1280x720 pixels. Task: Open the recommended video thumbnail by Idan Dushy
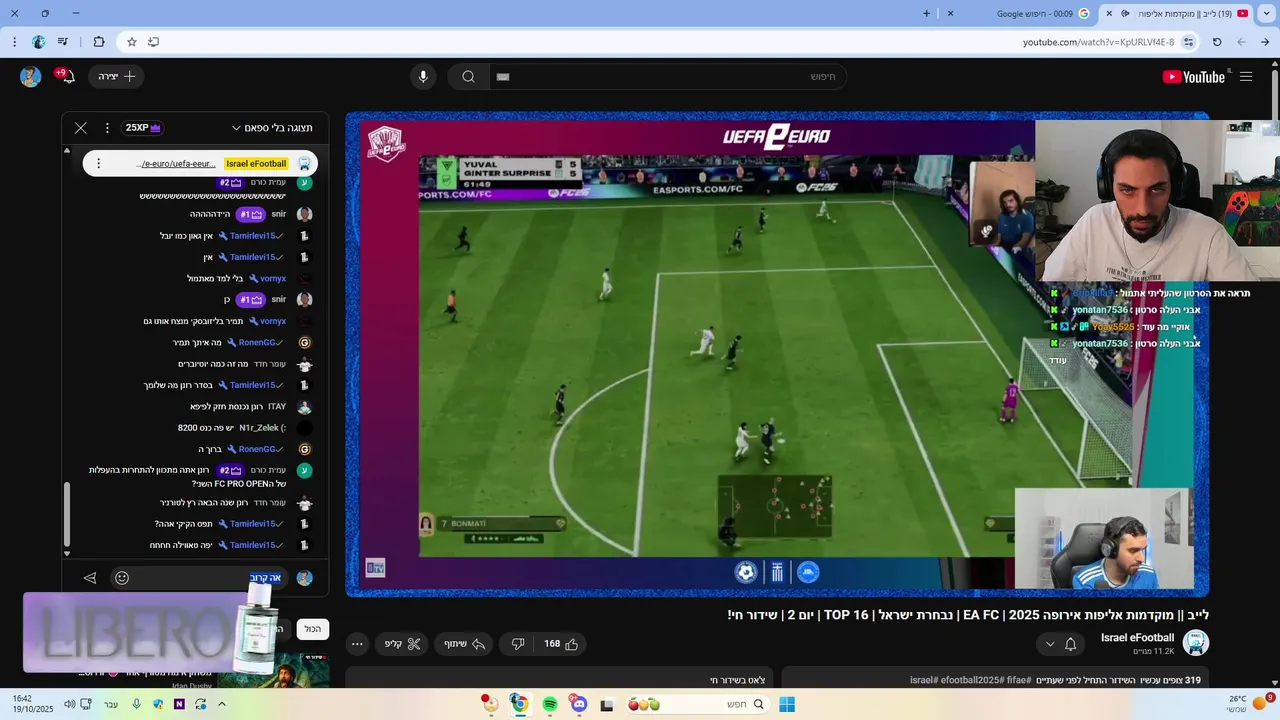point(273,670)
